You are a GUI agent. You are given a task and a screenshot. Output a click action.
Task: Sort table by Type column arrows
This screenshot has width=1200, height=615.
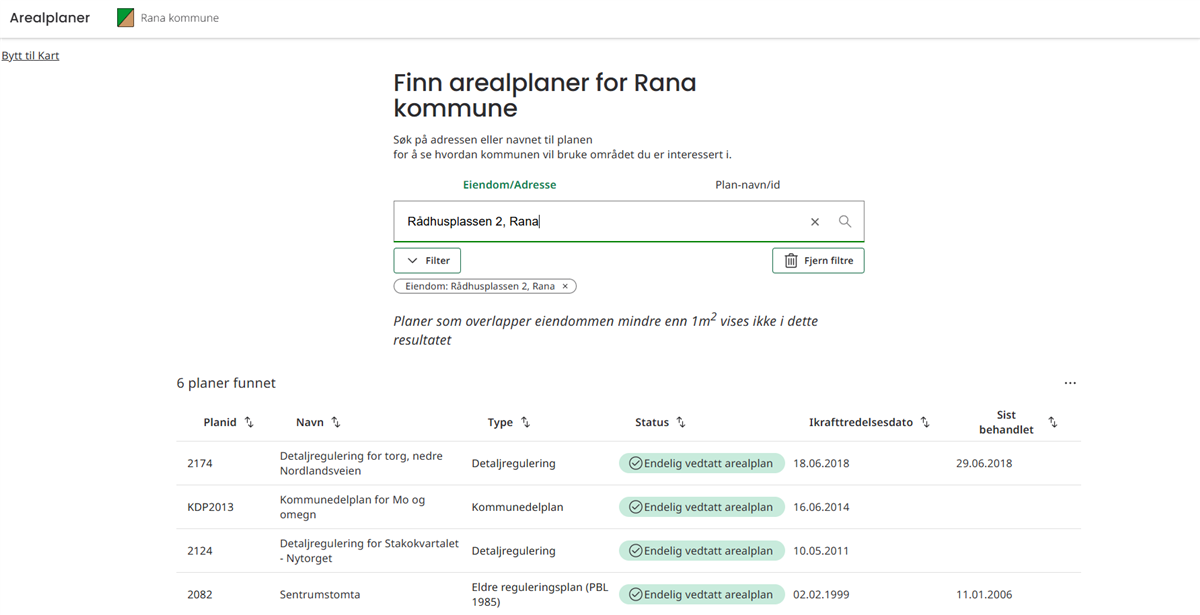tap(525, 423)
